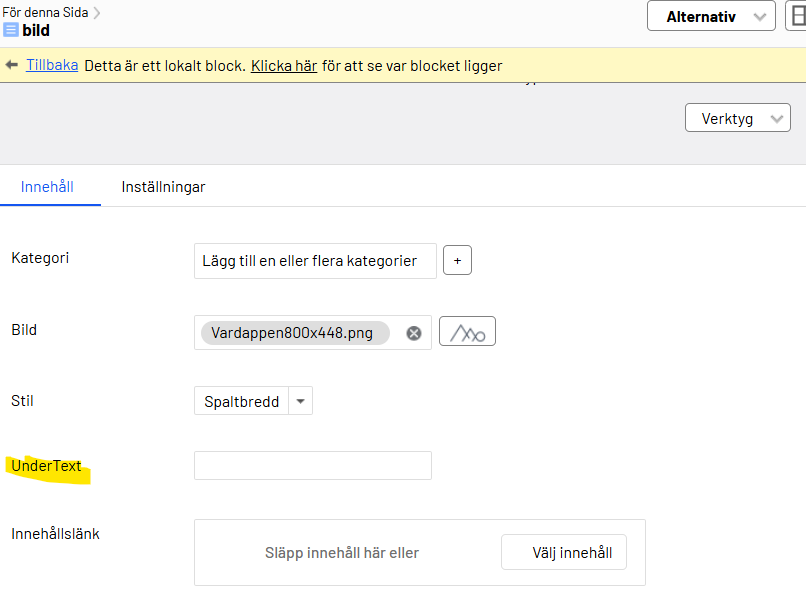Click the block icon next to bild
Viewport: 806px width, 612px height.
(x=11, y=30)
